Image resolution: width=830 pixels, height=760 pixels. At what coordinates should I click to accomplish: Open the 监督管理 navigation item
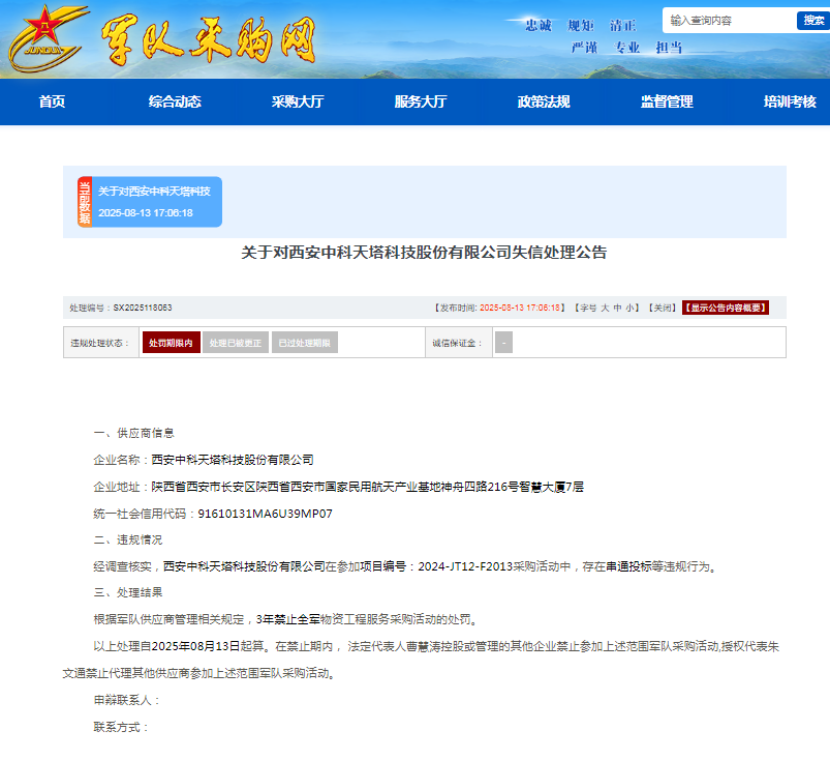pos(667,102)
